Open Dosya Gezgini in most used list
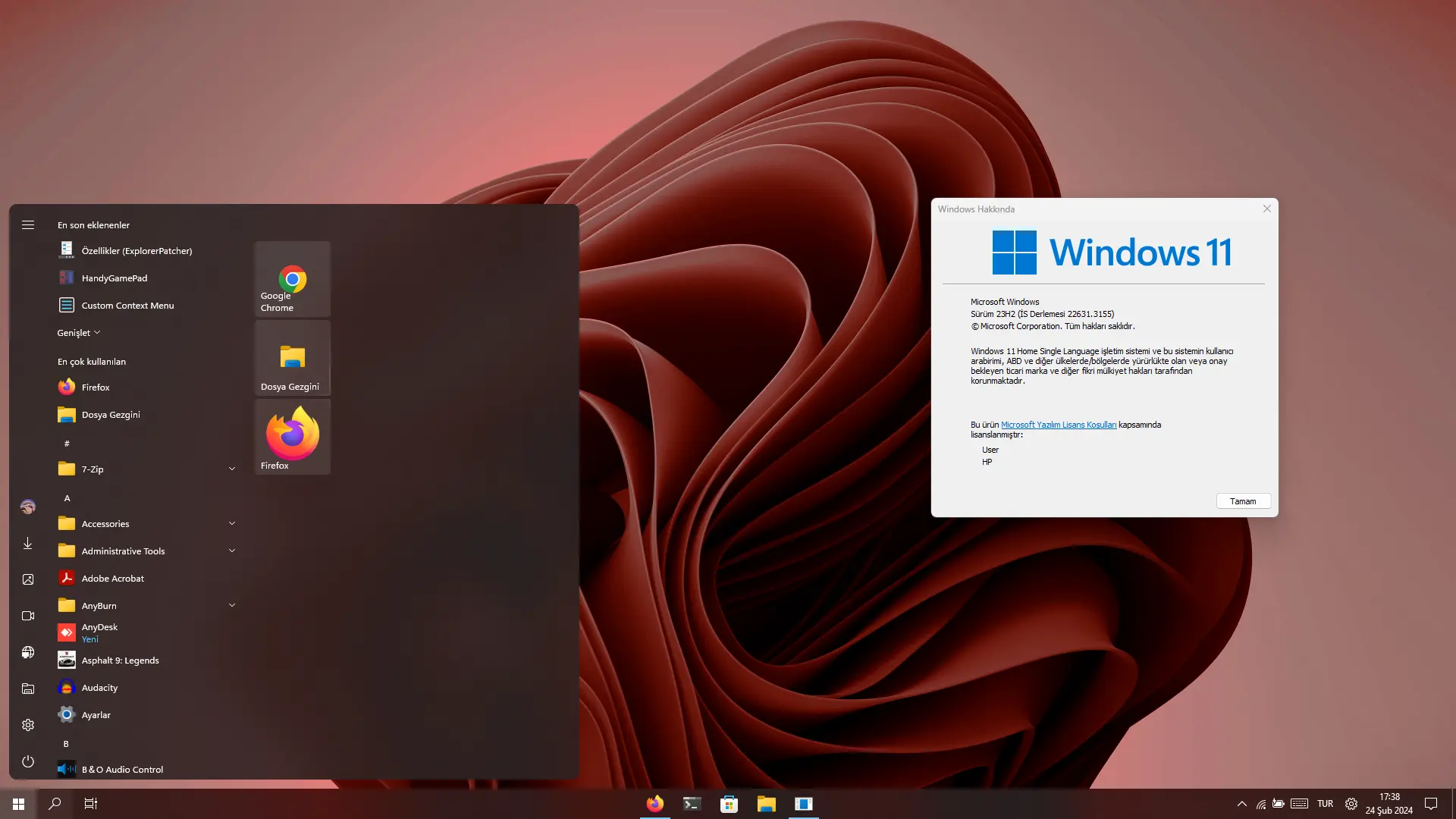1456x819 pixels. [x=147, y=414]
